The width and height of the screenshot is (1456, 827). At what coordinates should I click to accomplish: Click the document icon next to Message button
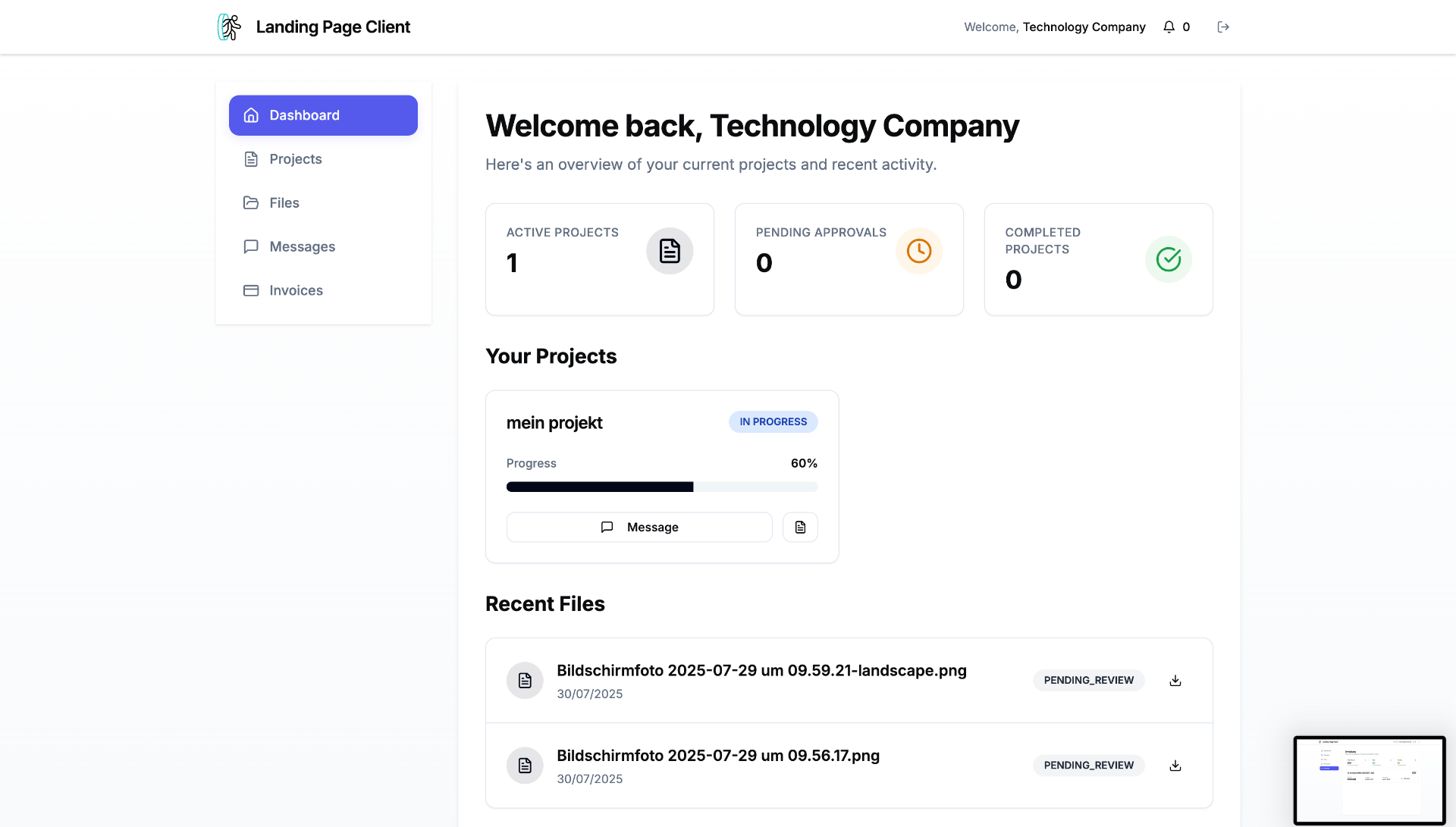click(x=800, y=527)
